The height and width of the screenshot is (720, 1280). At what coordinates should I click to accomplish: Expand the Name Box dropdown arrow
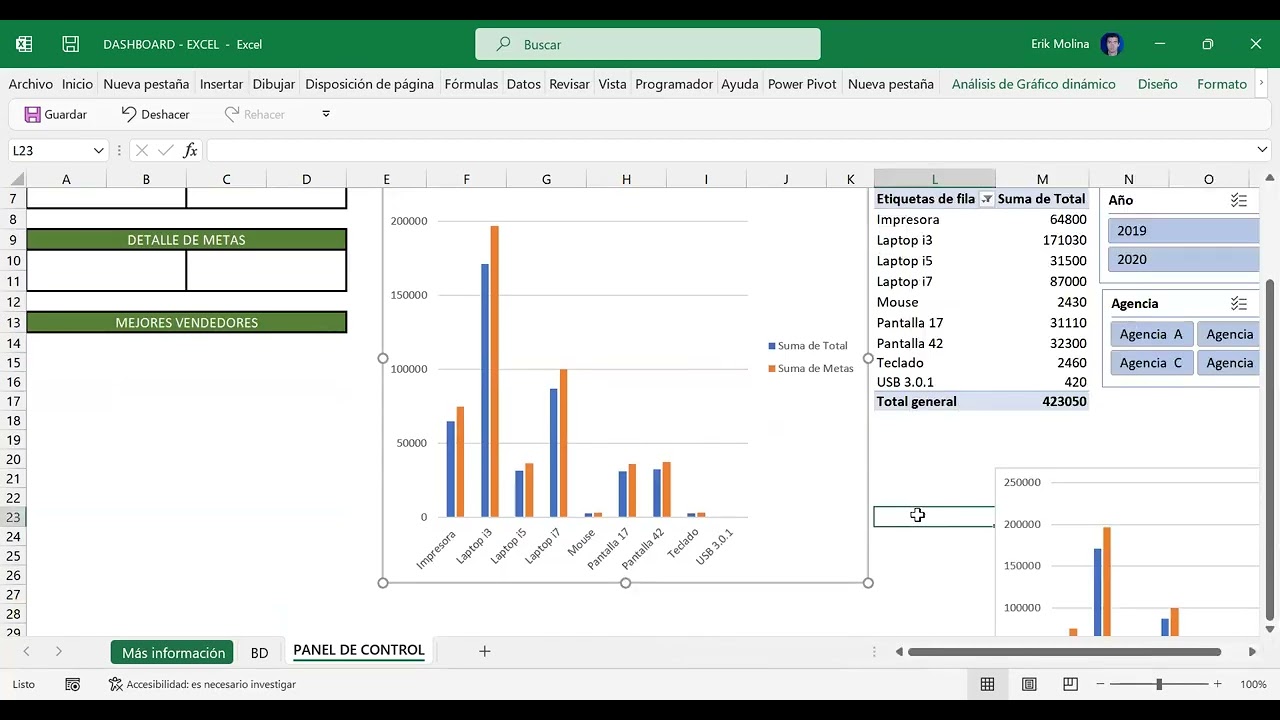click(98, 150)
